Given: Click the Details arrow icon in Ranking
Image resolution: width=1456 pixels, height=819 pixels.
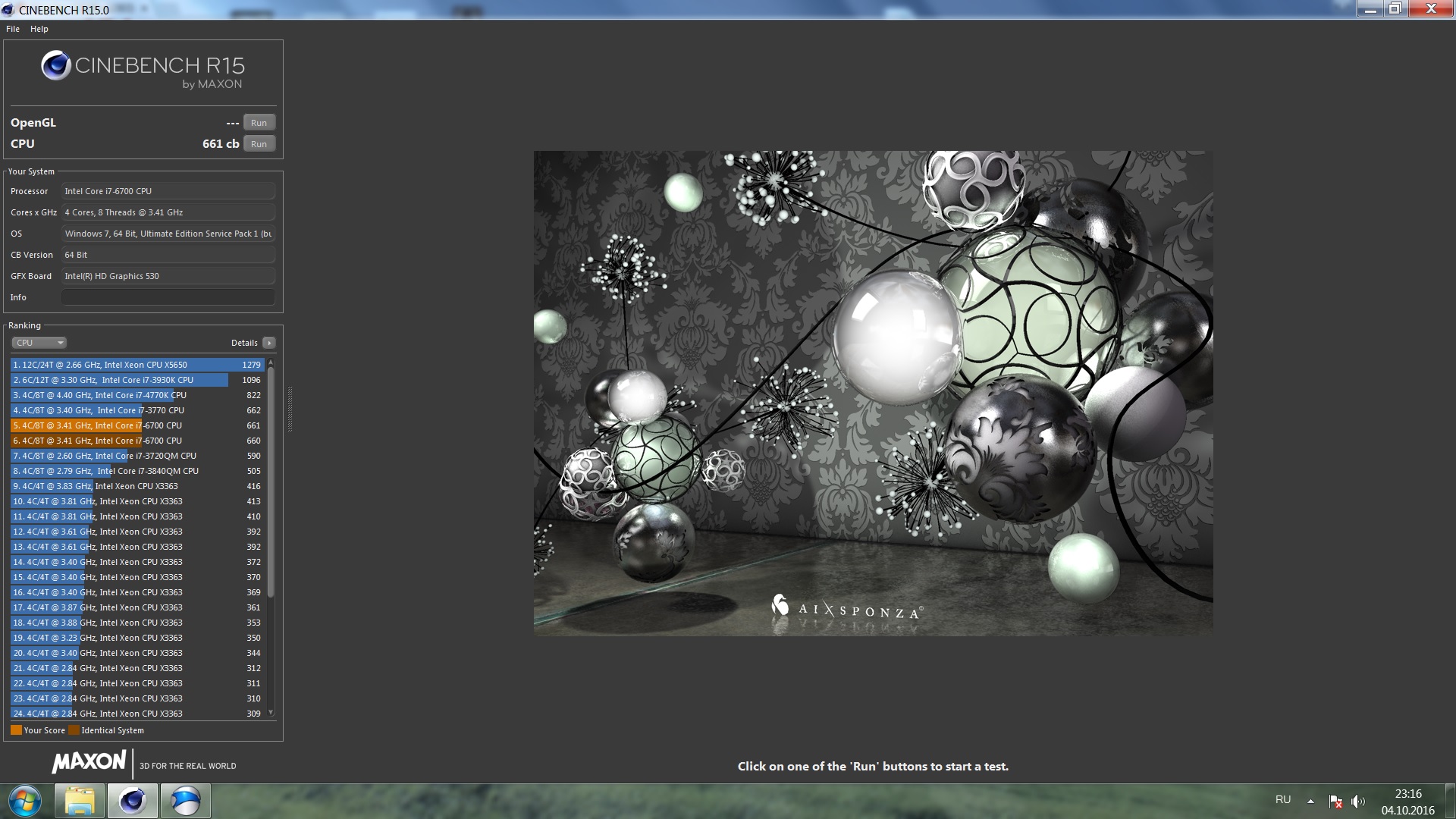Looking at the screenshot, I should coord(269,343).
